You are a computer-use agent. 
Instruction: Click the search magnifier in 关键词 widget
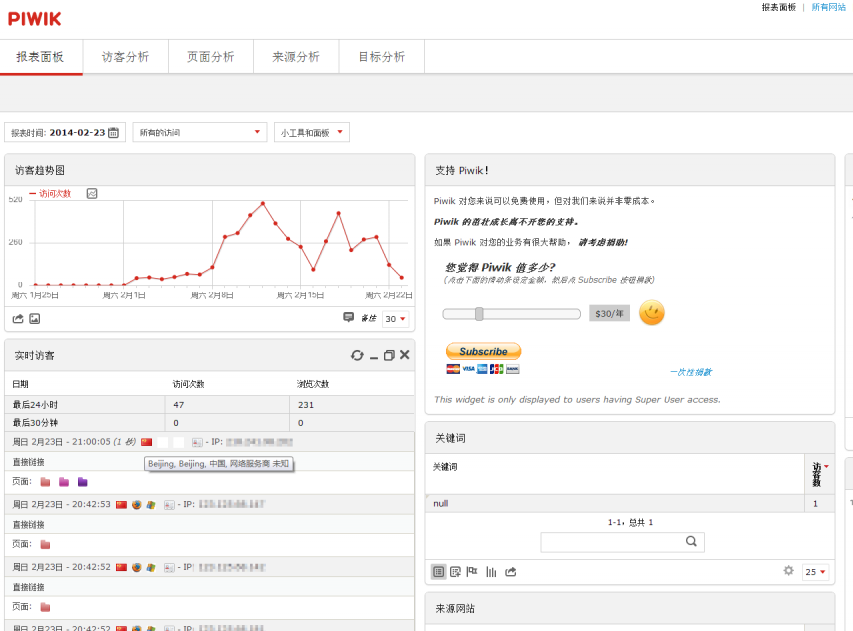pos(691,541)
